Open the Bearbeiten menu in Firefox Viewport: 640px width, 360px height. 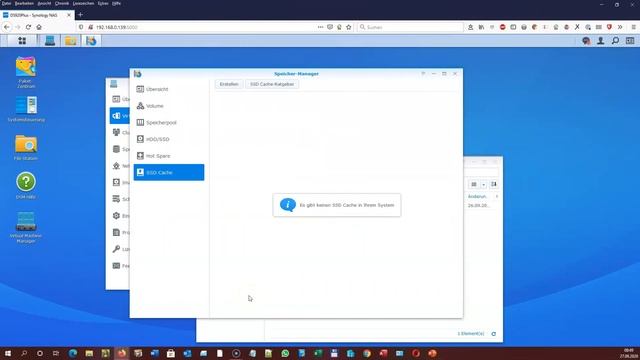coord(24,3)
